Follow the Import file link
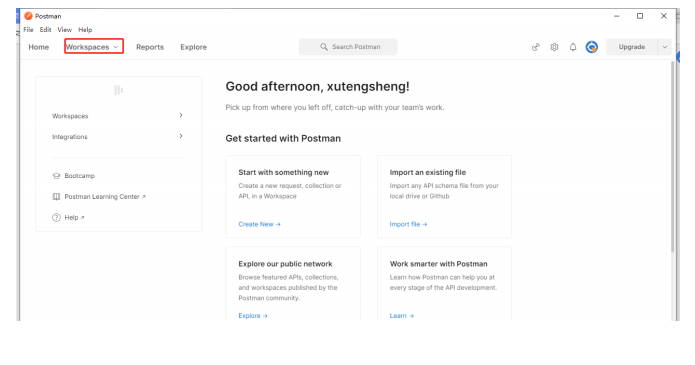695x365 pixels. pyautogui.click(x=408, y=224)
